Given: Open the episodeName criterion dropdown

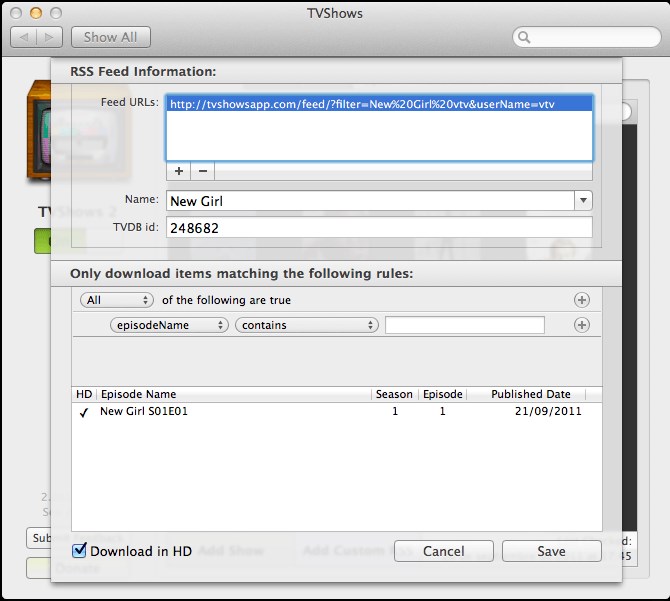Looking at the screenshot, I should click(169, 325).
